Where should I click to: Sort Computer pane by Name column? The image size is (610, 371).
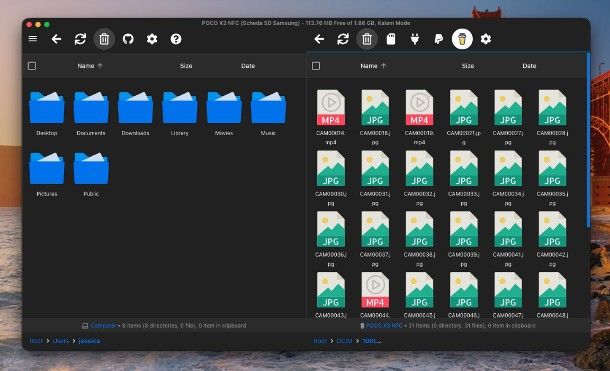[x=90, y=66]
